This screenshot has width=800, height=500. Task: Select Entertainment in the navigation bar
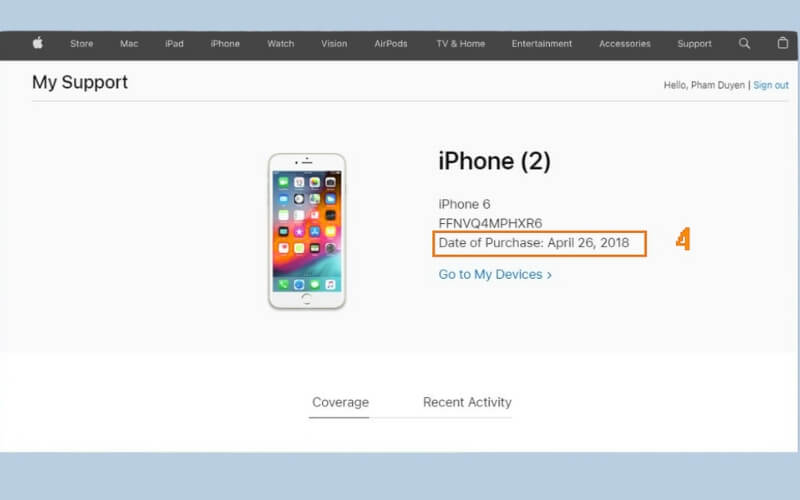(x=542, y=44)
